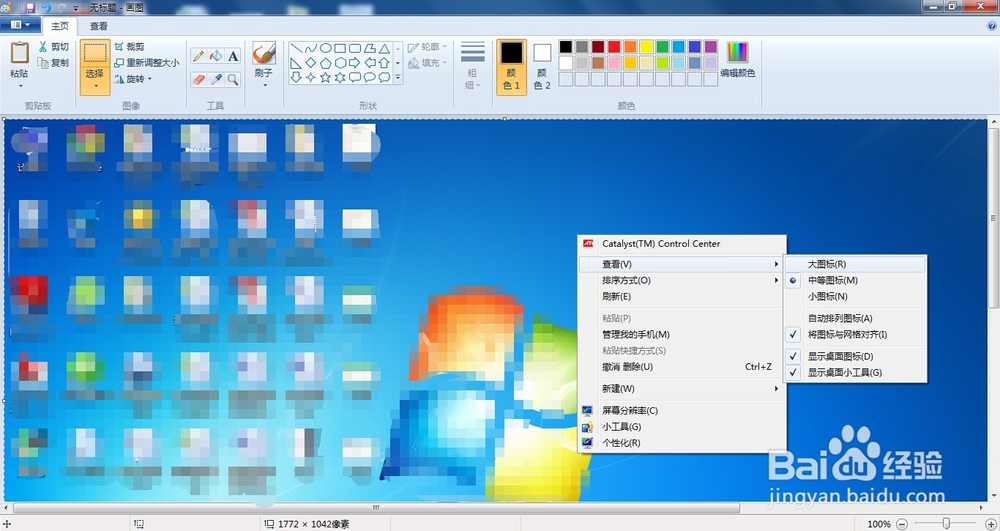Select the Magnifier tool

(x=233, y=79)
